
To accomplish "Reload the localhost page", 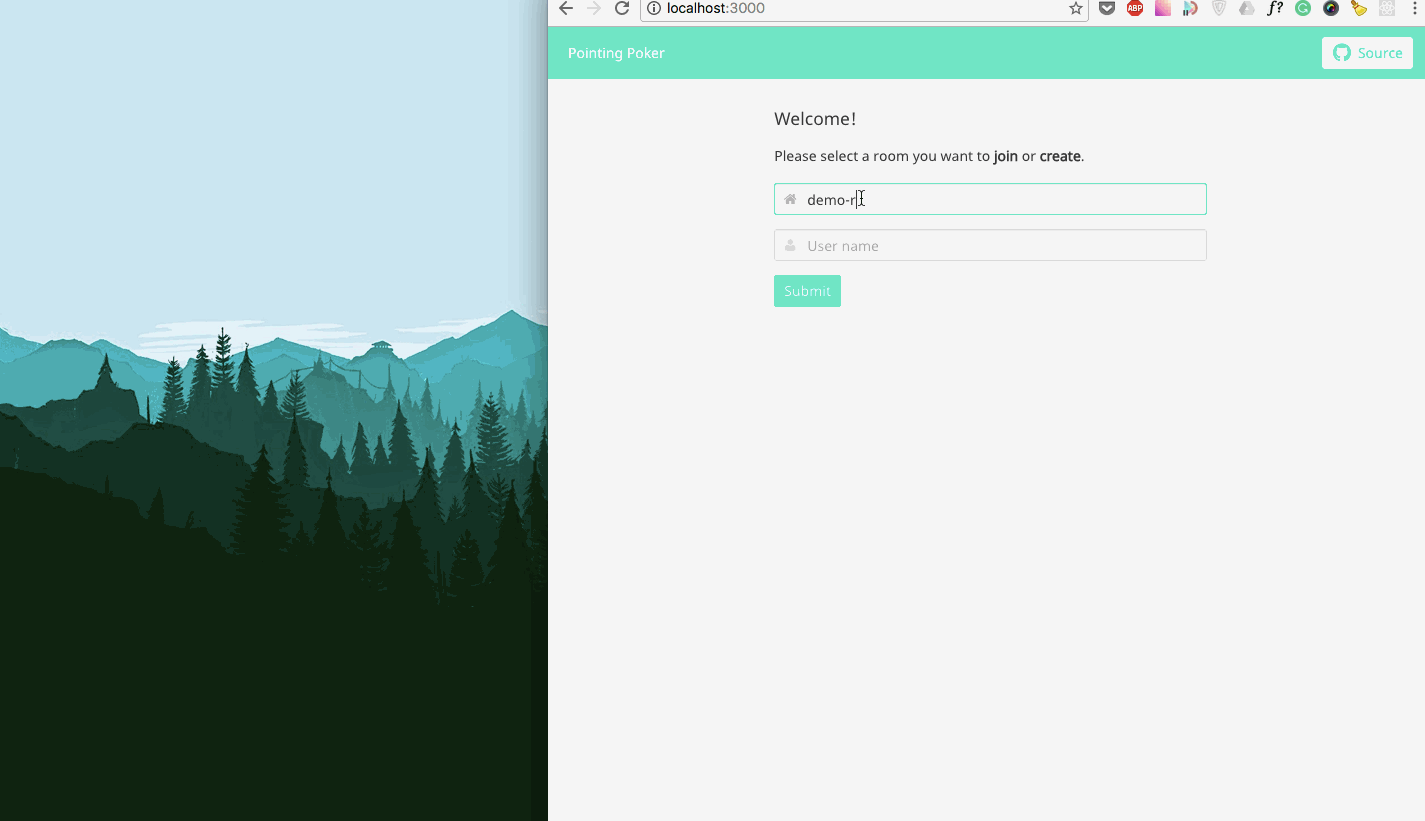I will pyautogui.click(x=622, y=9).
